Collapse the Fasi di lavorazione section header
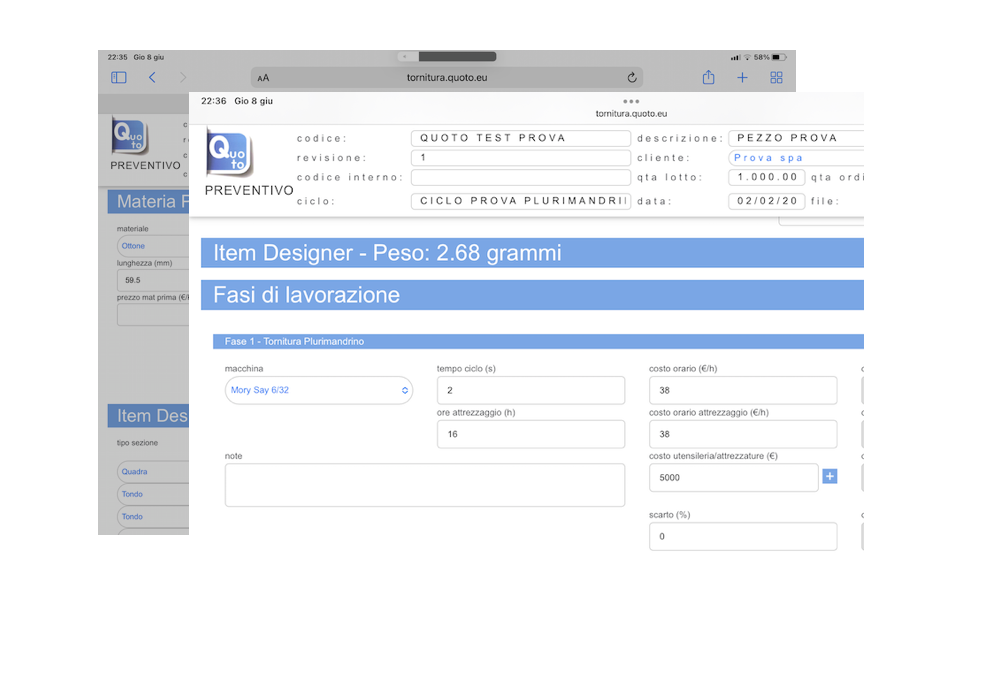Image resolution: width=1000 pixels, height=695 pixels. pos(533,295)
